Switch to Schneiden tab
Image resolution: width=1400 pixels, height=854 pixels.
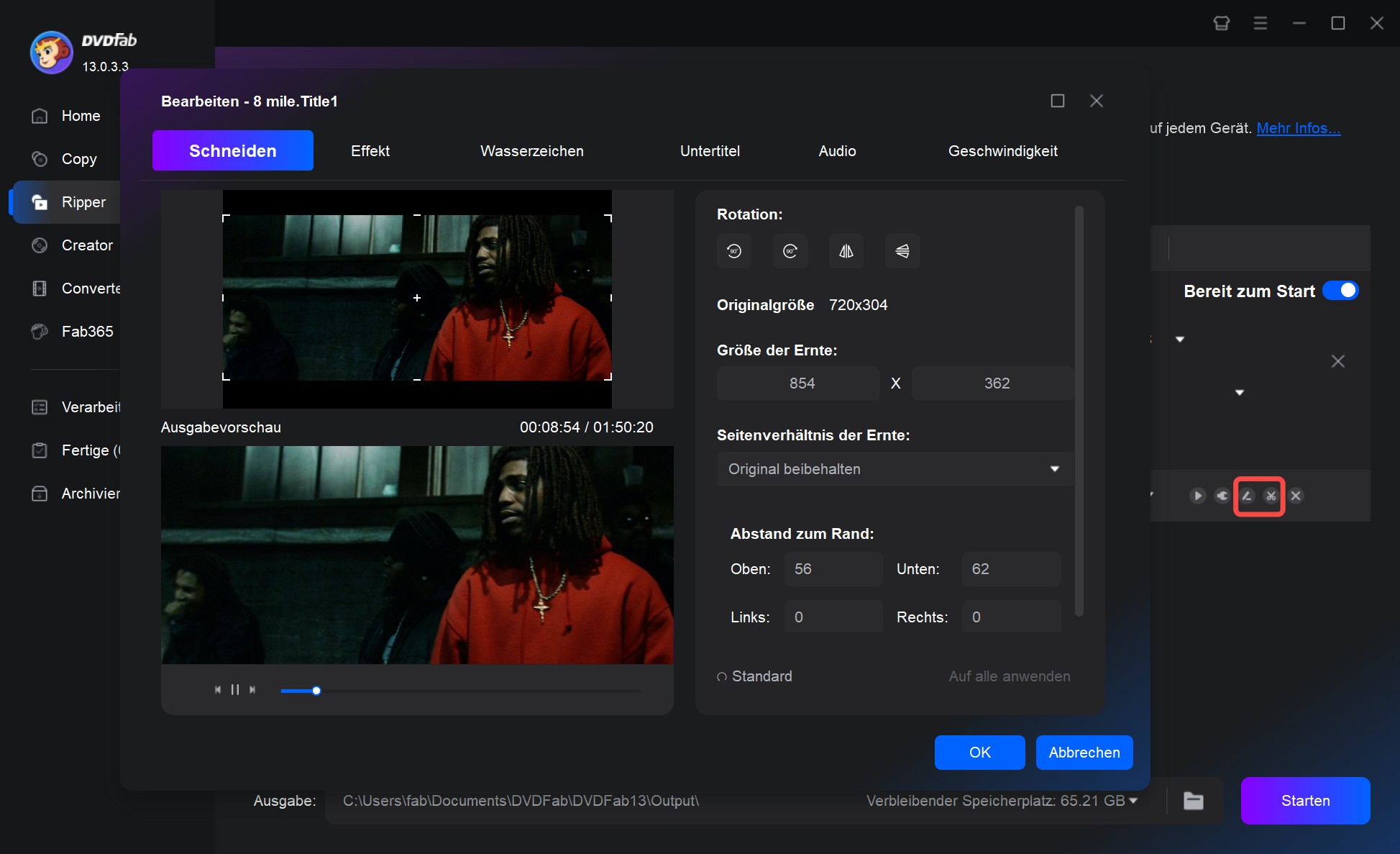(x=233, y=150)
